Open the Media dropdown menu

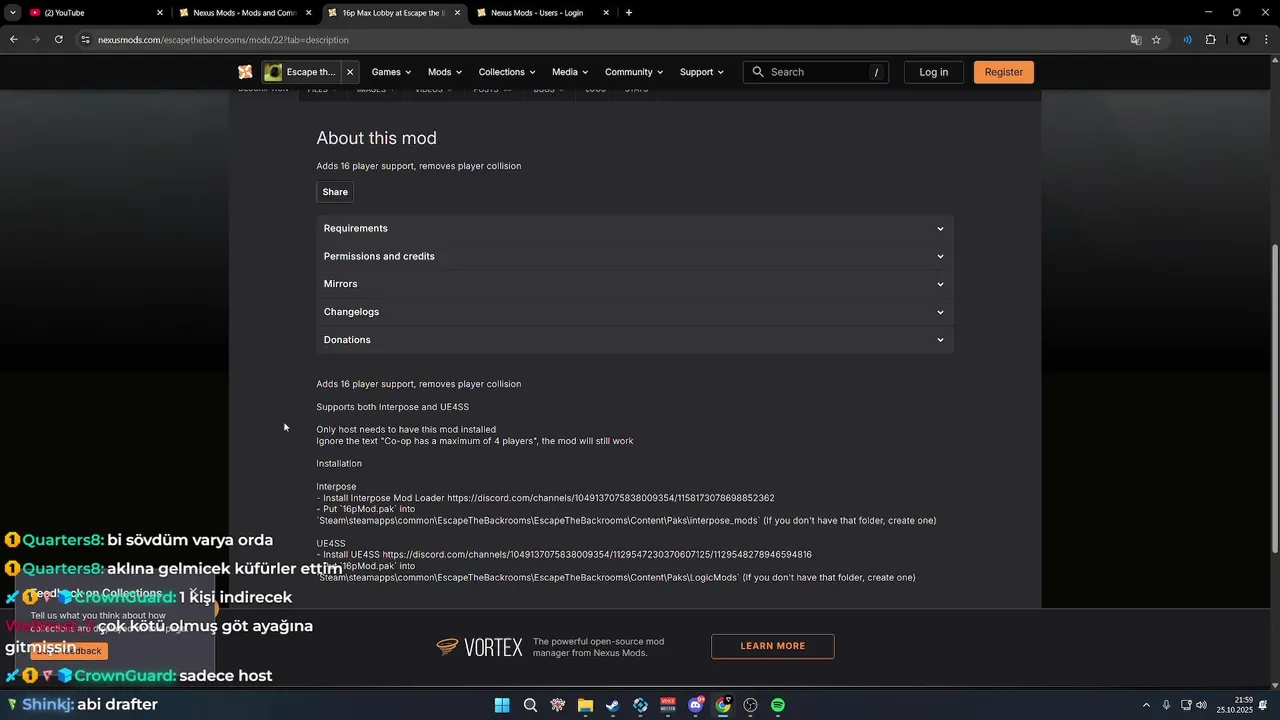point(570,72)
